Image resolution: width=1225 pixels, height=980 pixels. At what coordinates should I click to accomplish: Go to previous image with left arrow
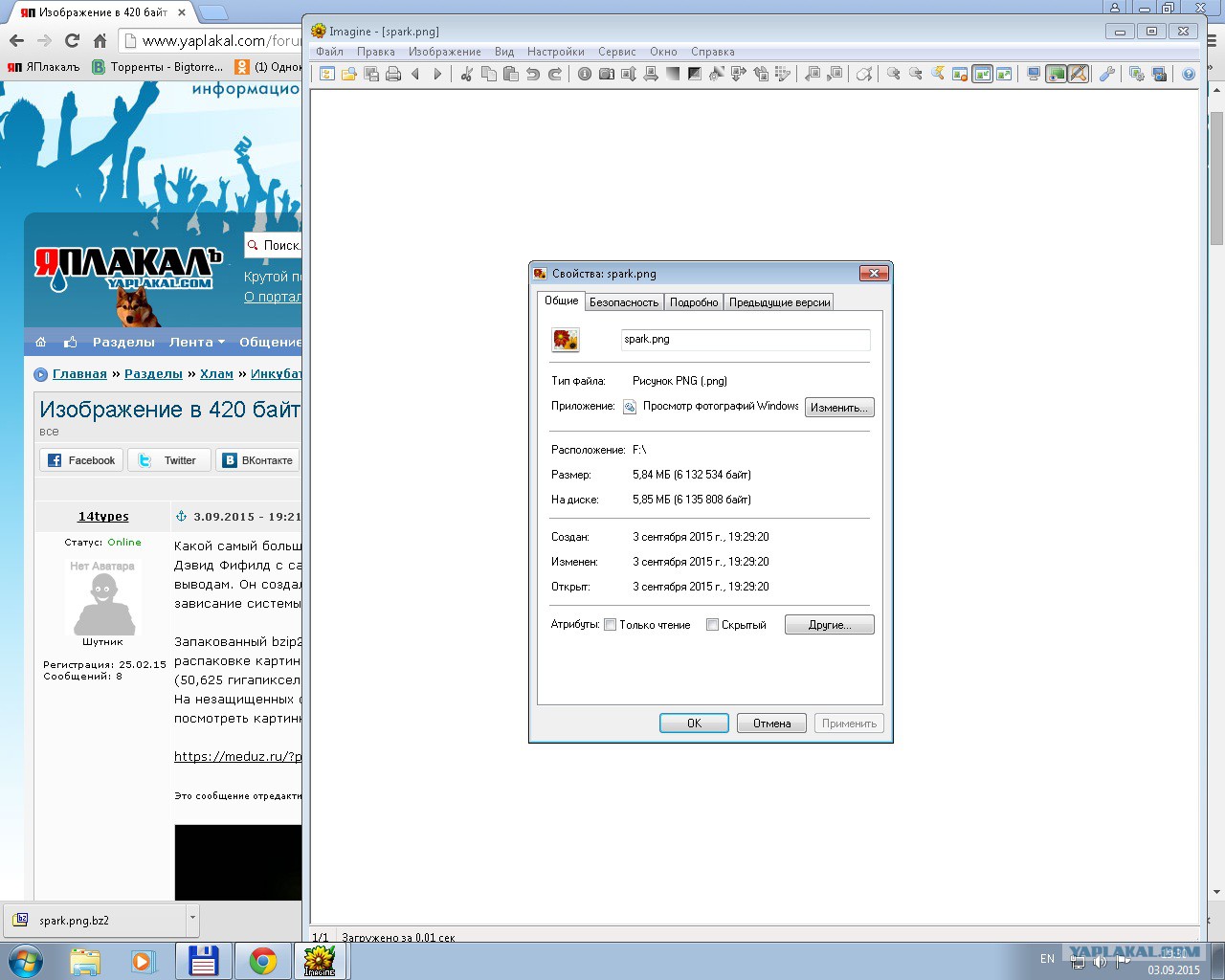[x=415, y=74]
